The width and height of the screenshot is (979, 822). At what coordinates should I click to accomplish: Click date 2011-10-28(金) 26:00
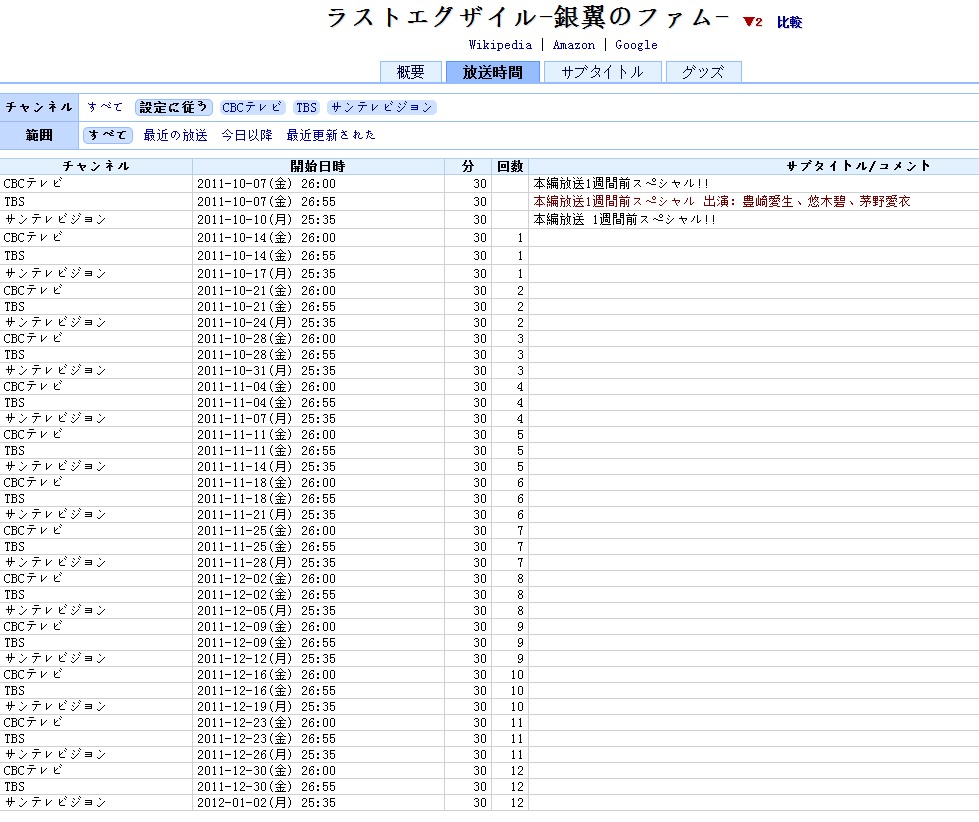267,339
